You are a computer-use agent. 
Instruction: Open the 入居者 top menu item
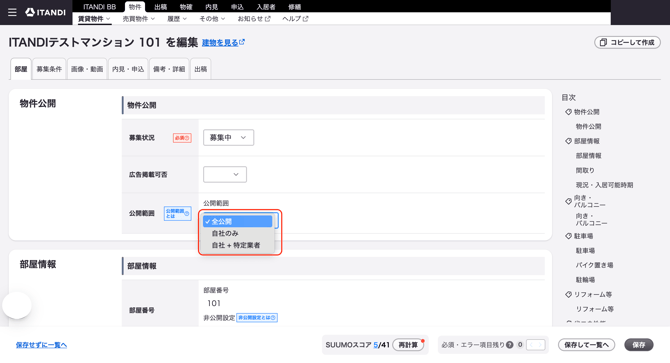pos(266,6)
